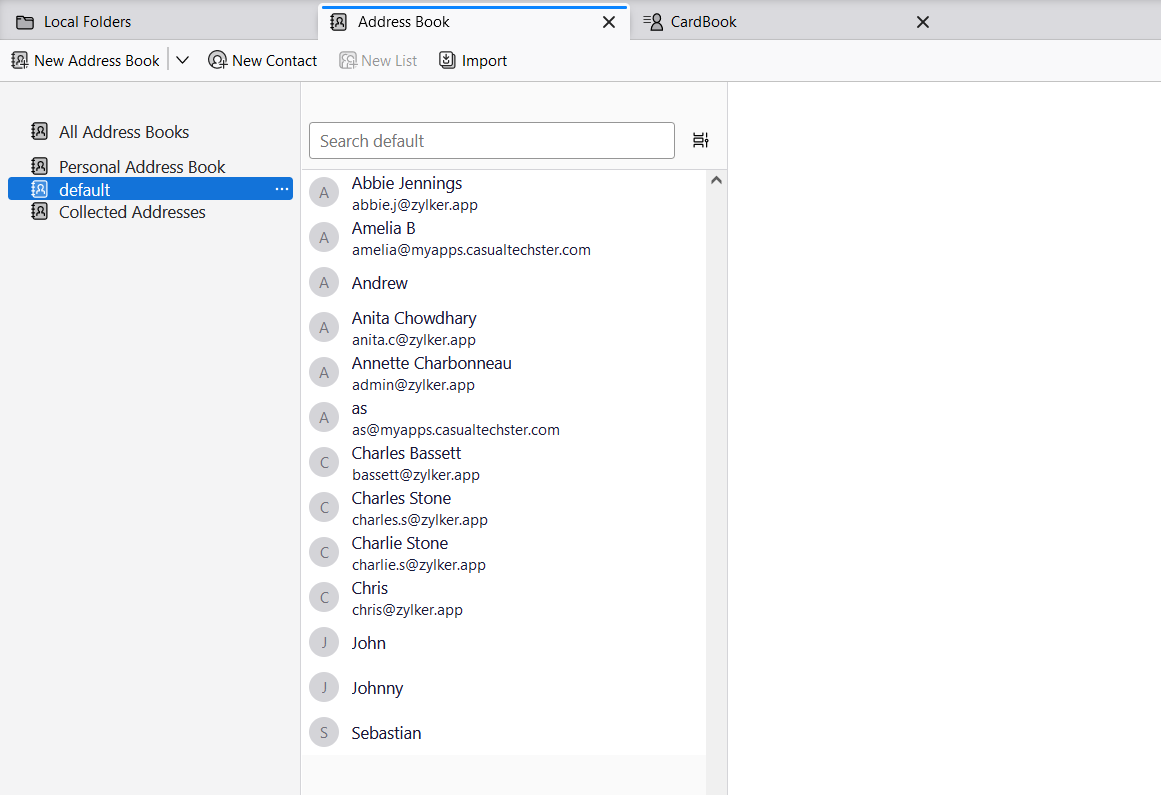Switch to the Address Book tab
Viewport: 1161px width, 795px height.
[x=474, y=22]
